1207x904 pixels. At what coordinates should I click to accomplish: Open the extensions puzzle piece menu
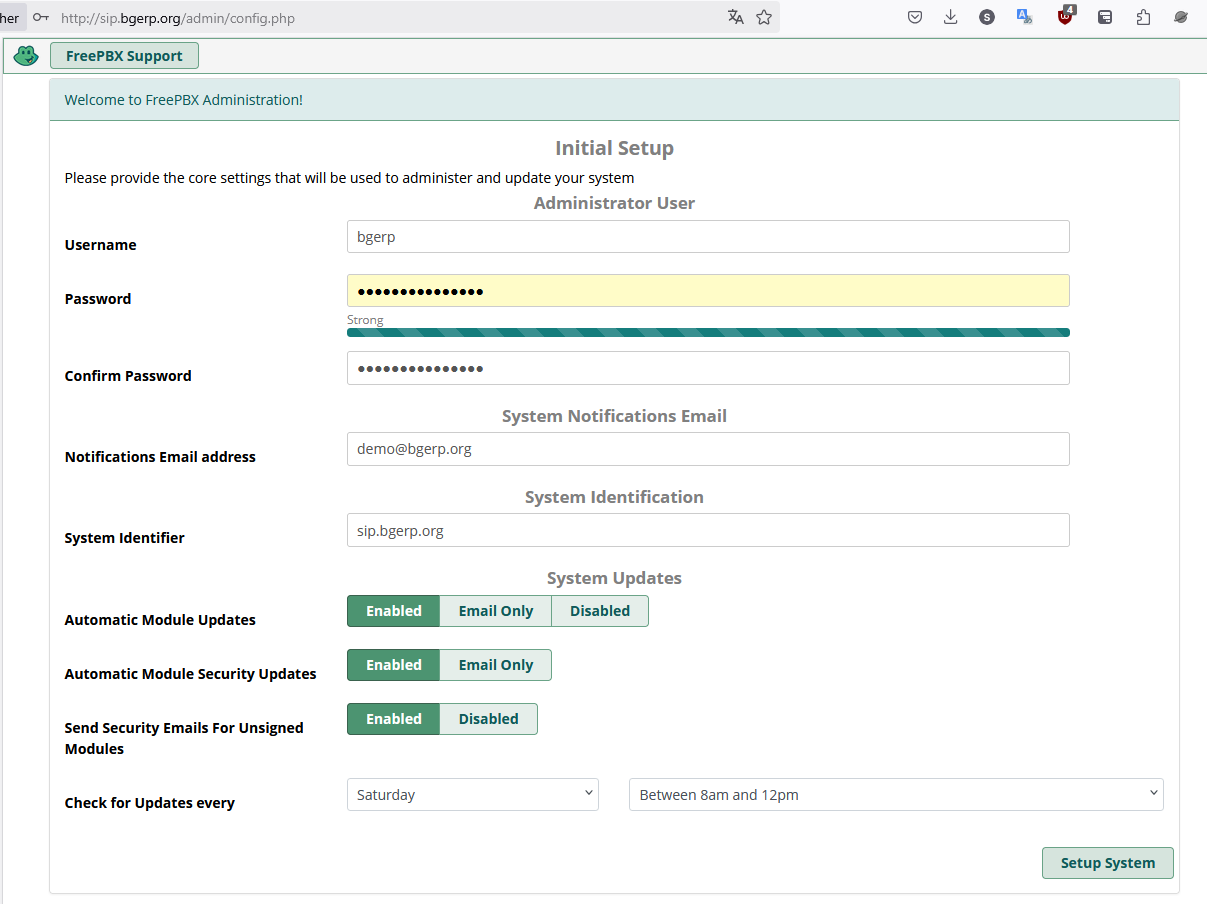pos(1143,17)
